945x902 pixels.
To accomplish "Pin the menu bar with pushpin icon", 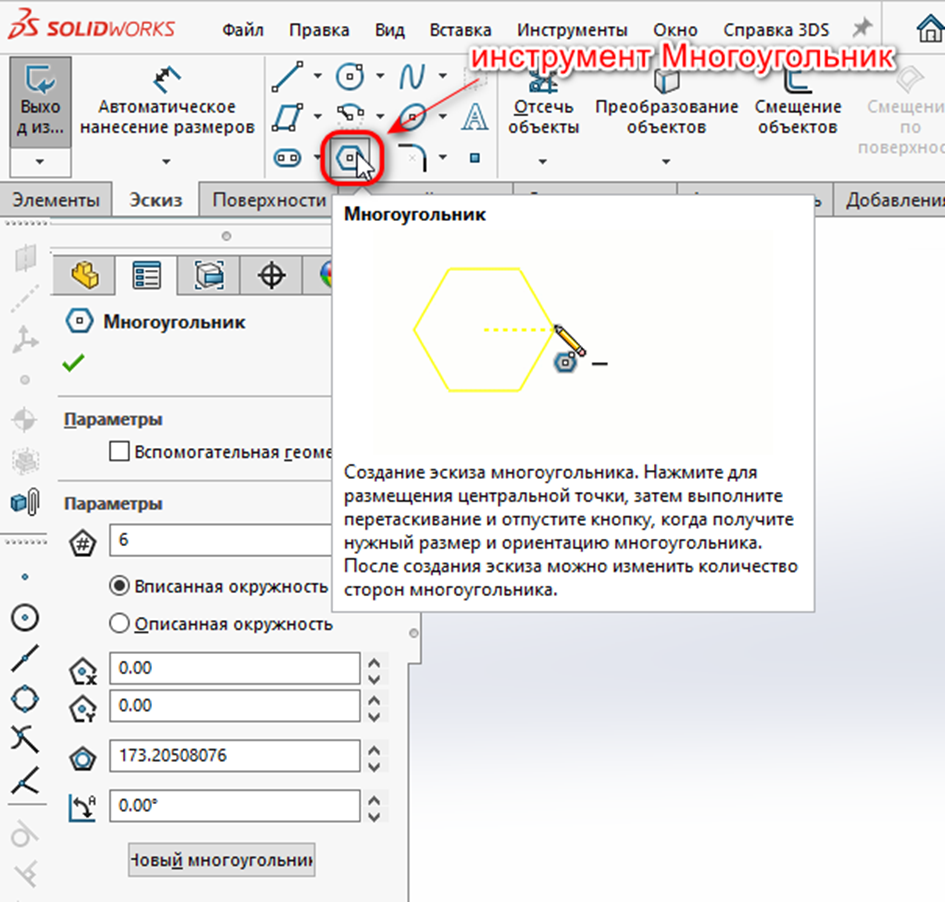I will (862, 28).
